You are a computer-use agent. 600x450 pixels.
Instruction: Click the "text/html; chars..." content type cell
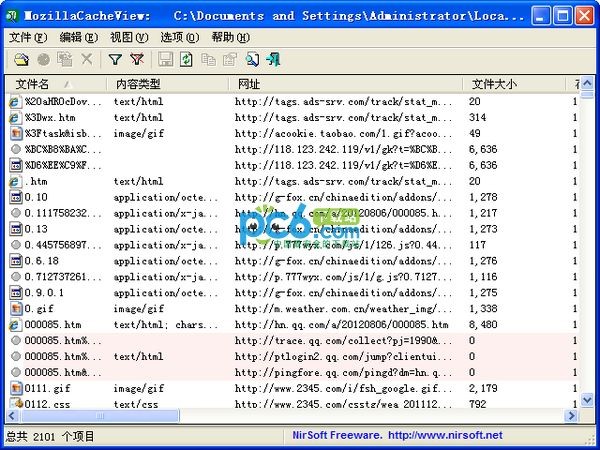point(165,324)
